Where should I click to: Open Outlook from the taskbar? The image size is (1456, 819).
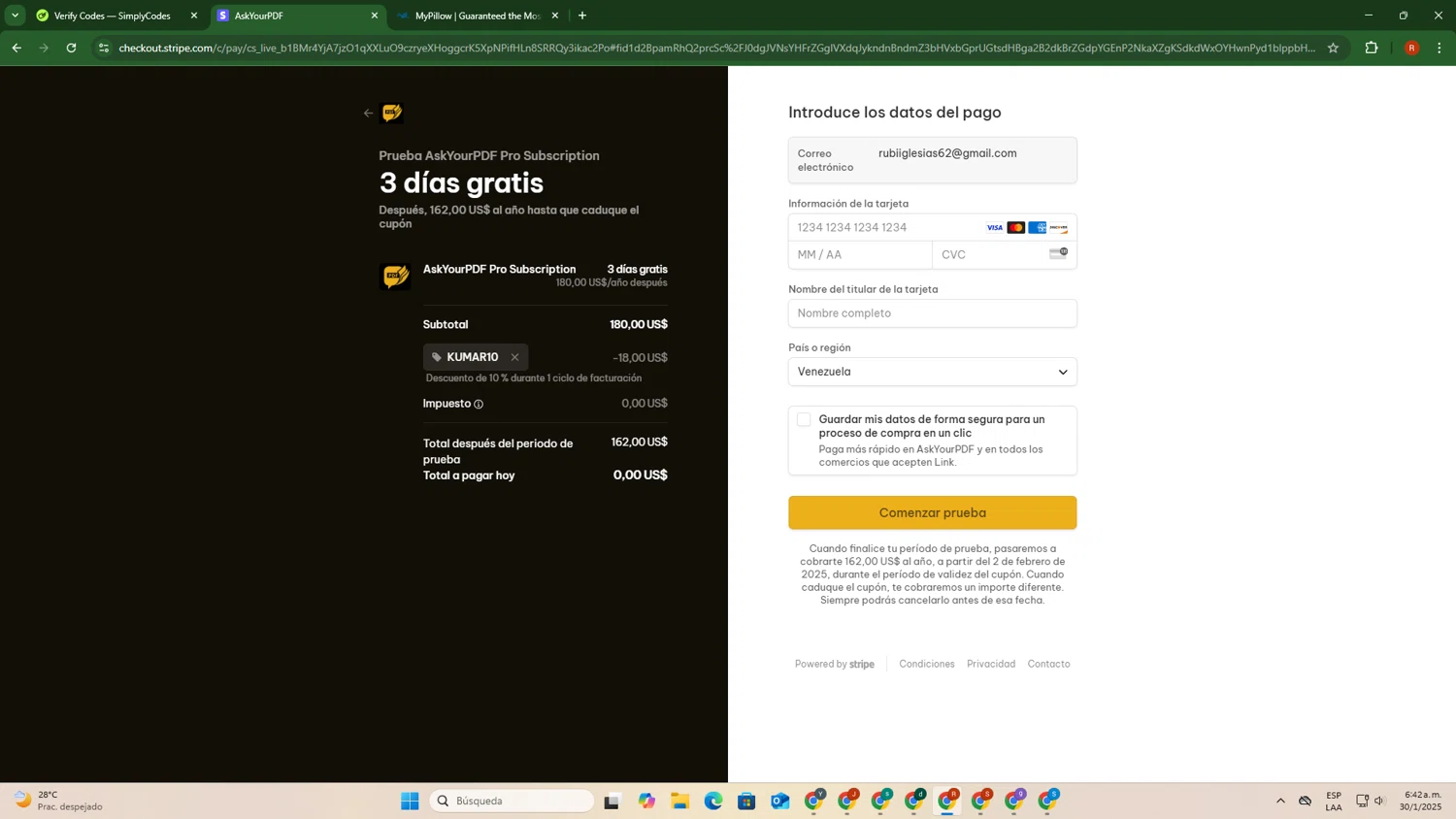click(x=780, y=801)
